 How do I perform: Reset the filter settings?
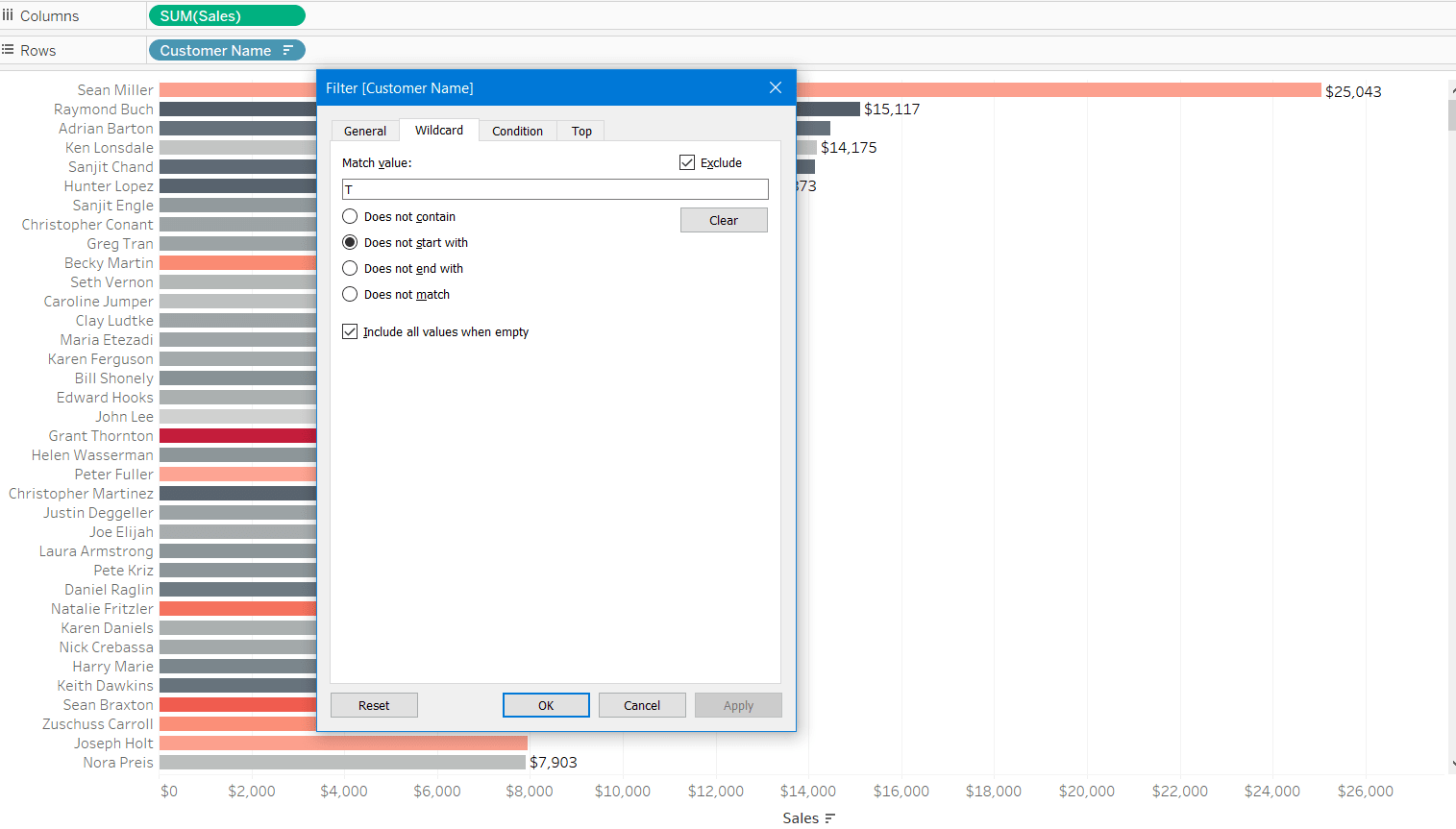click(374, 706)
